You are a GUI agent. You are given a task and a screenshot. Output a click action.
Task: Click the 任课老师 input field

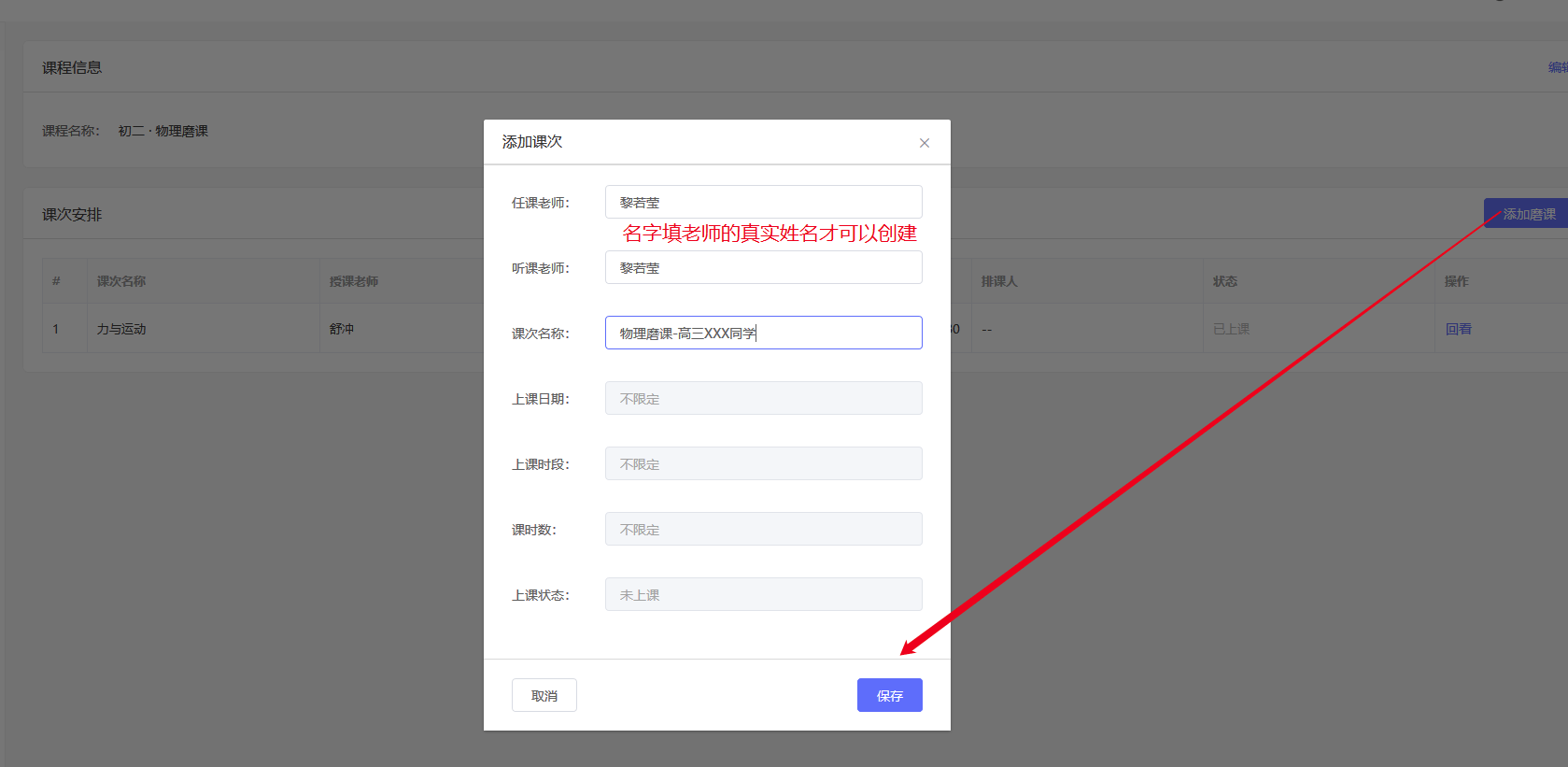click(x=763, y=202)
